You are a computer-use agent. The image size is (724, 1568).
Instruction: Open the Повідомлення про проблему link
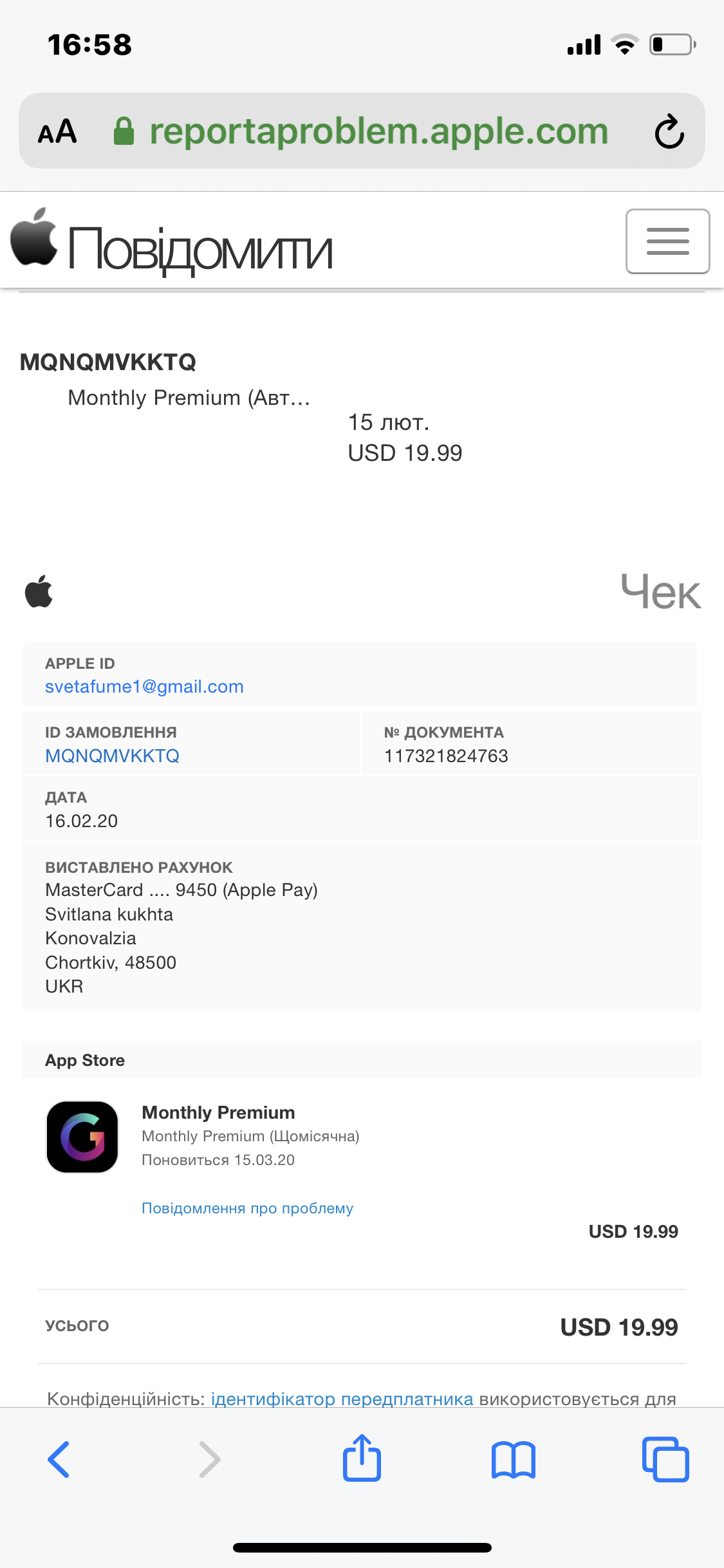pos(246,1208)
